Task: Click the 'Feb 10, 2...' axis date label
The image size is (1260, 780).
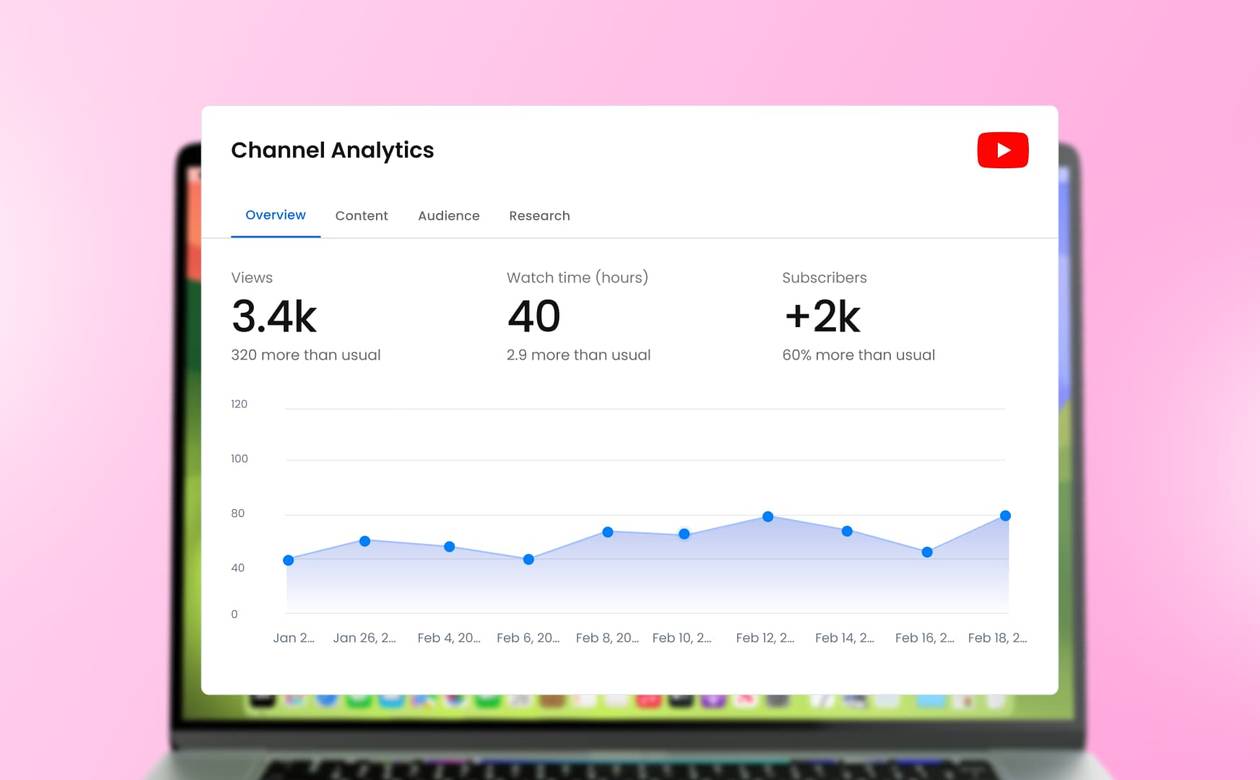Action: tap(682, 638)
